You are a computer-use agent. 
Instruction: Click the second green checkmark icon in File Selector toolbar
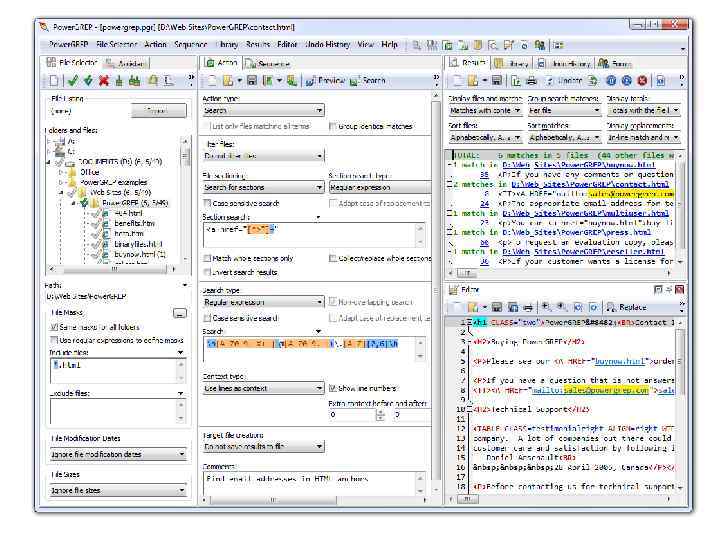tap(88, 81)
